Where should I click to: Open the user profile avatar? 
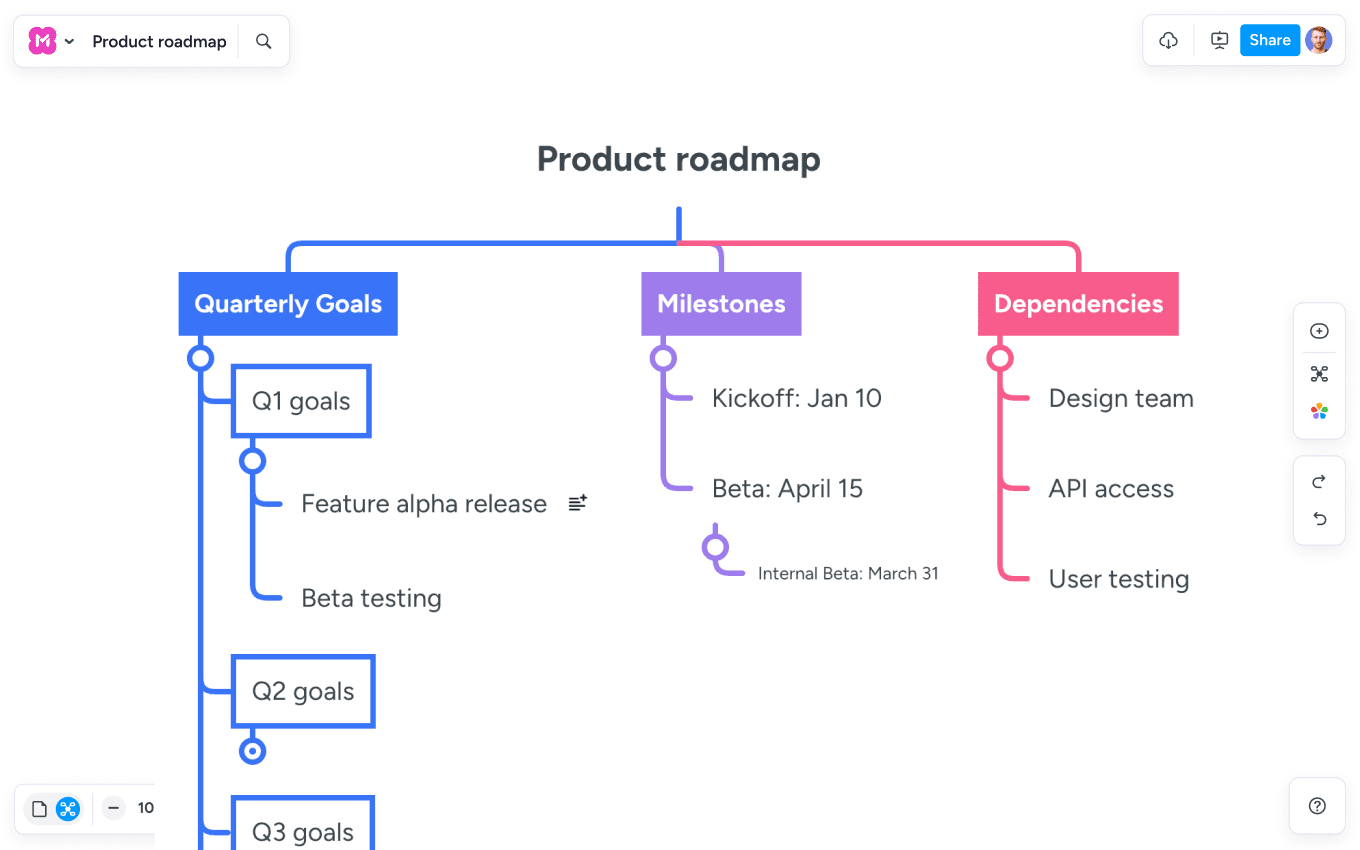[x=1319, y=40]
